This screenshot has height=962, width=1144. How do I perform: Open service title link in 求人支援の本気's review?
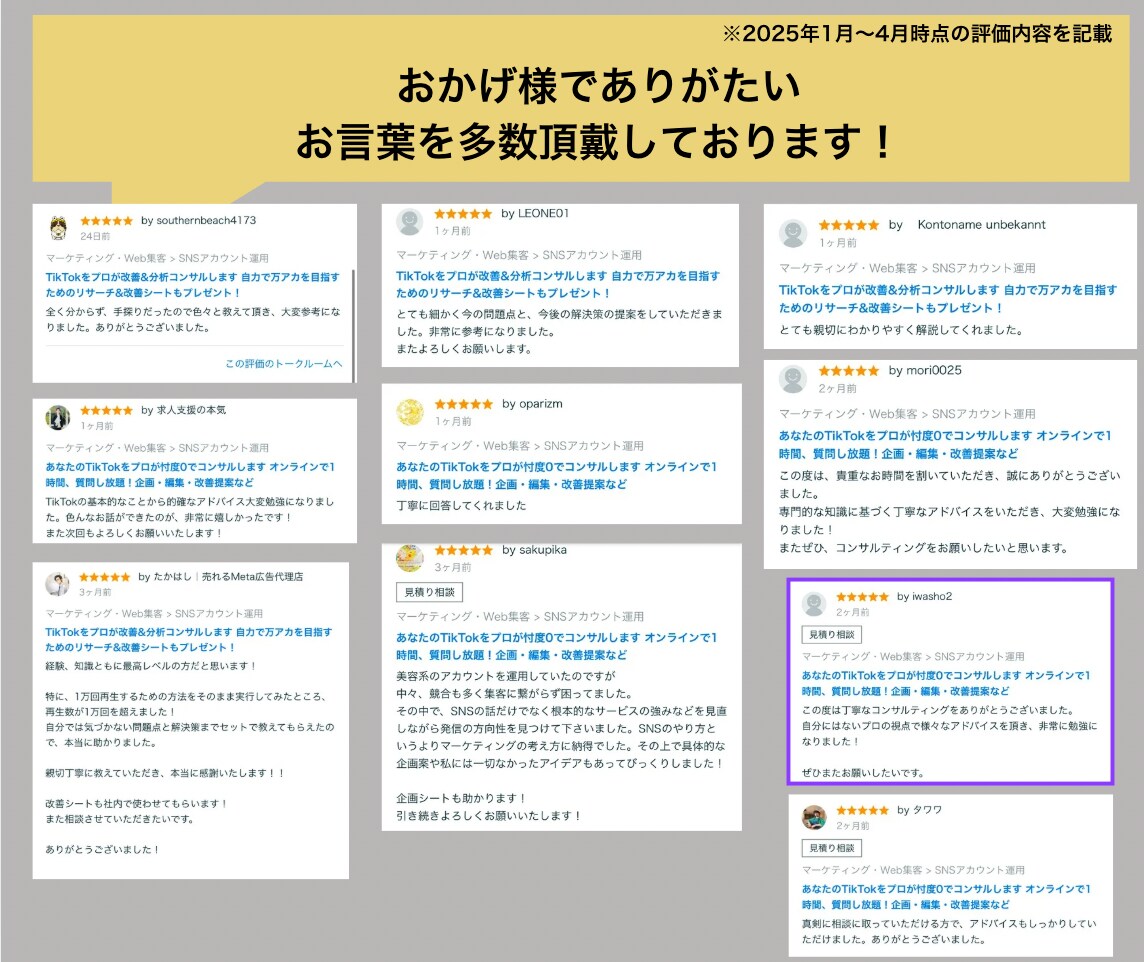(x=190, y=475)
